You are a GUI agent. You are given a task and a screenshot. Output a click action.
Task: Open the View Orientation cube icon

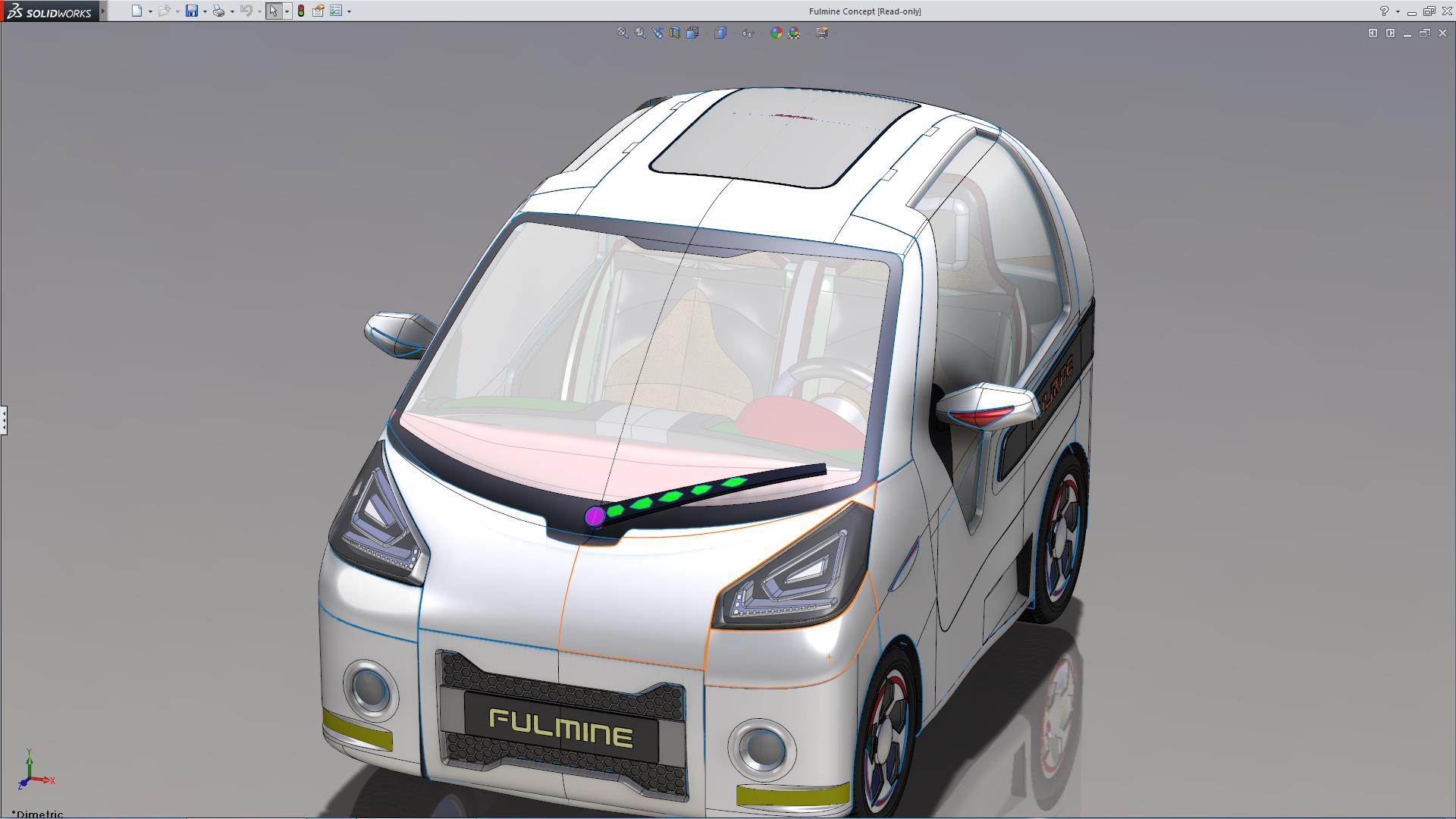pyautogui.click(x=692, y=33)
